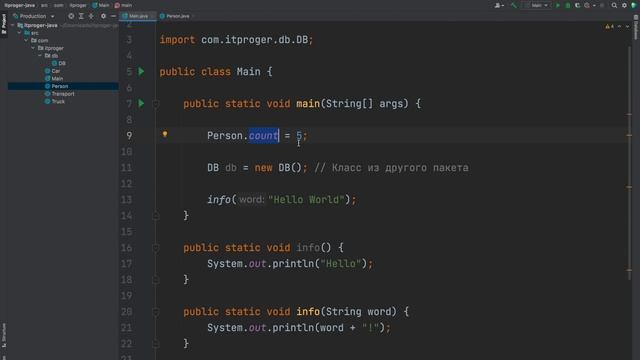The width and height of the screenshot is (640, 360).
Task: Click itproger-java in the breadcrumb bar
Action: click(x=20, y=5)
